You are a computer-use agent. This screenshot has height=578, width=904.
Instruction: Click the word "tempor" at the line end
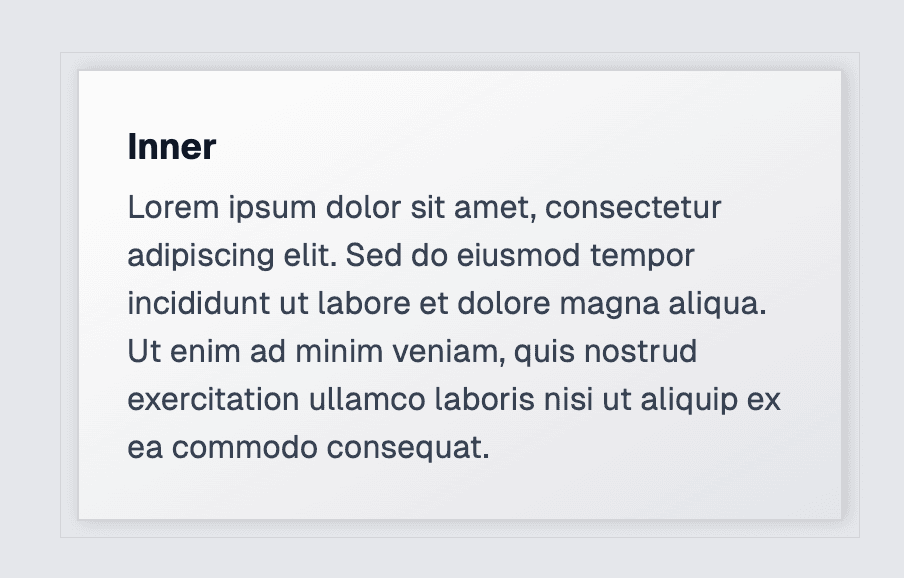tap(642, 256)
